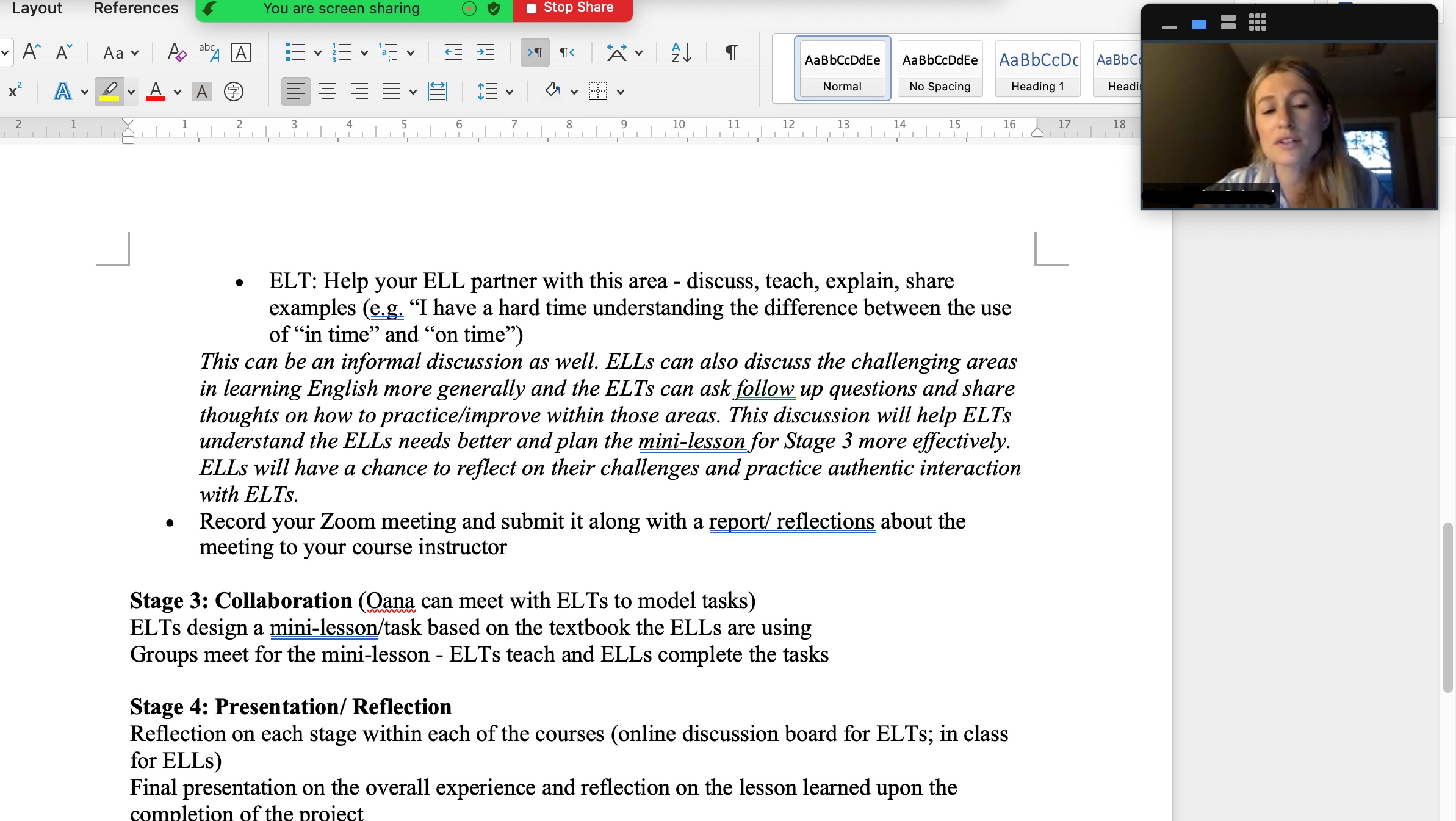Open the shading color dropdown arrow

[574, 92]
